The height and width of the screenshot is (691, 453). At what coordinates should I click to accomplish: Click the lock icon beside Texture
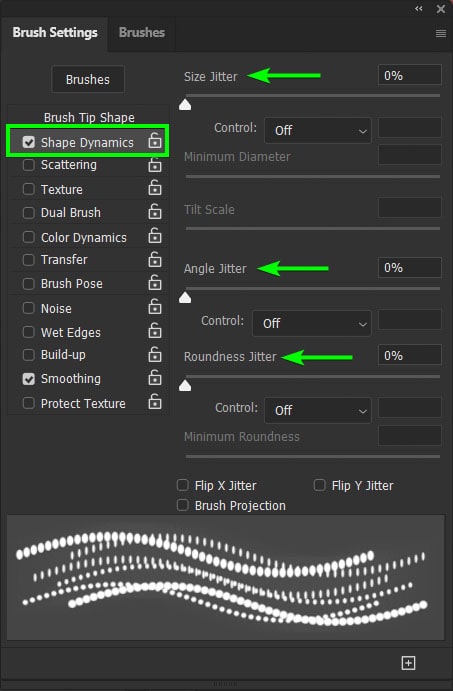pos(155,188)
